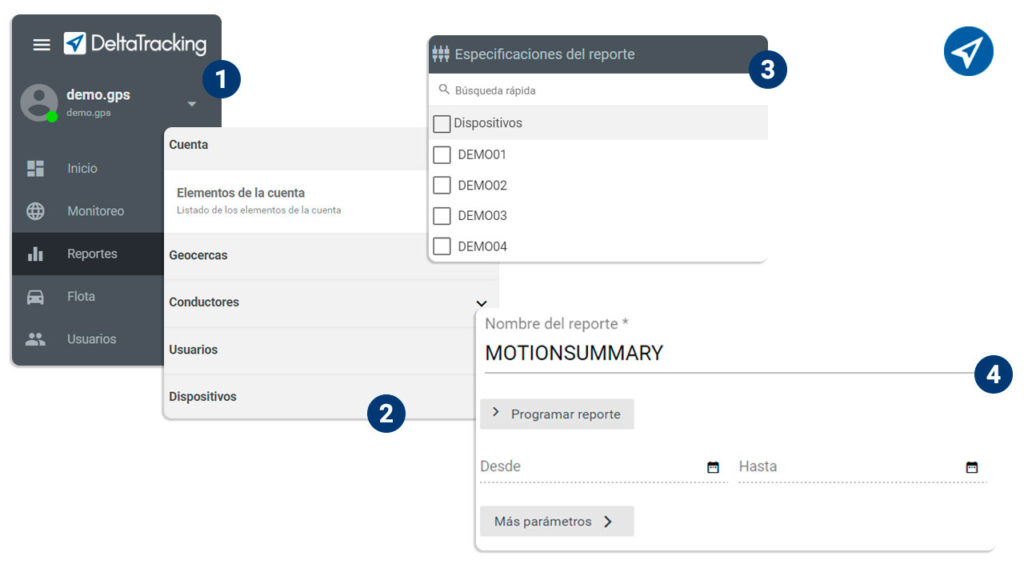This screenshot has width=1024, height=576.
Task: Click the Hasta date field
Action: [x=862, y=467]
